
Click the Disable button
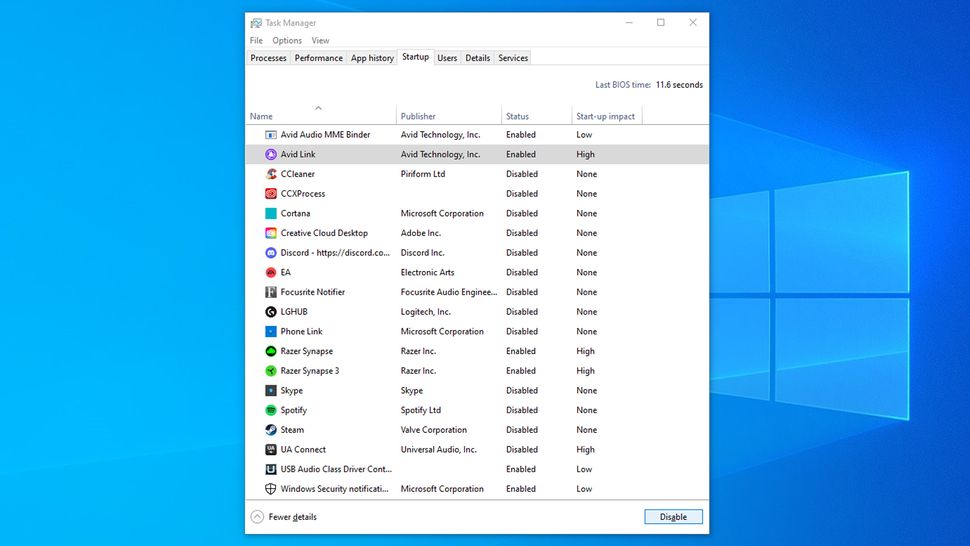click(x=673, y=516)
